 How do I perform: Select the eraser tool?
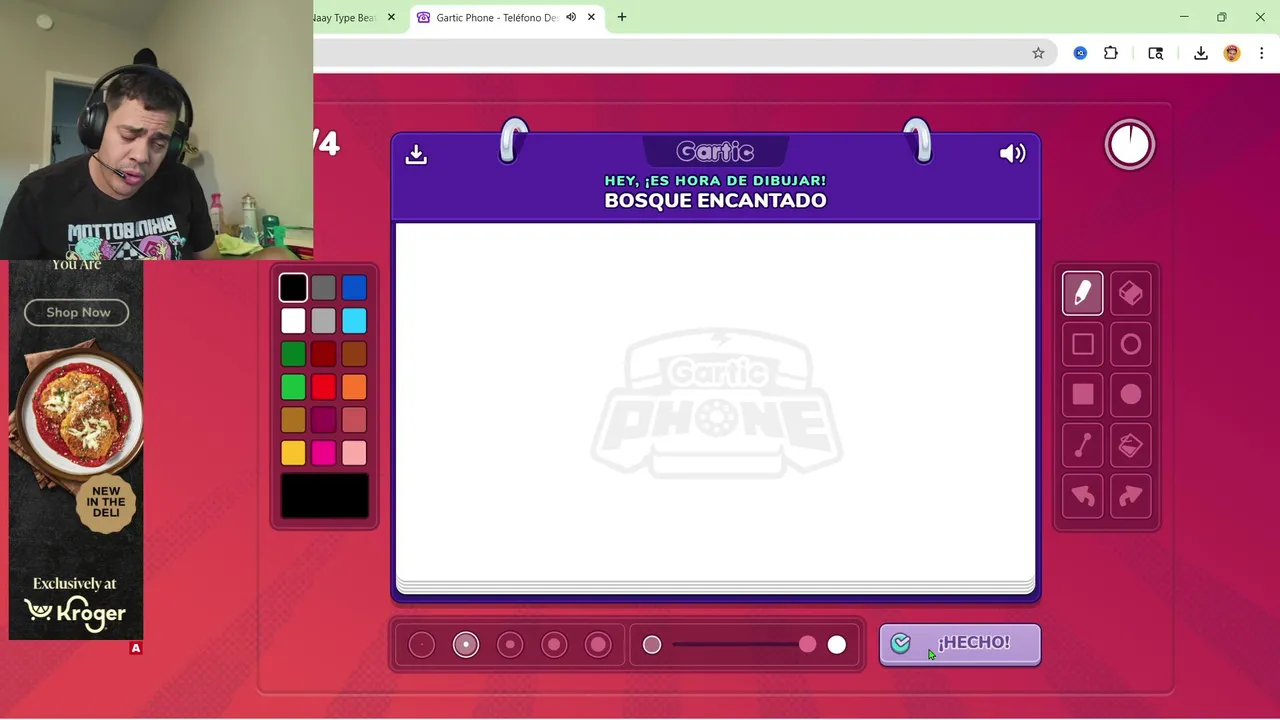[x=1131, y=293]
